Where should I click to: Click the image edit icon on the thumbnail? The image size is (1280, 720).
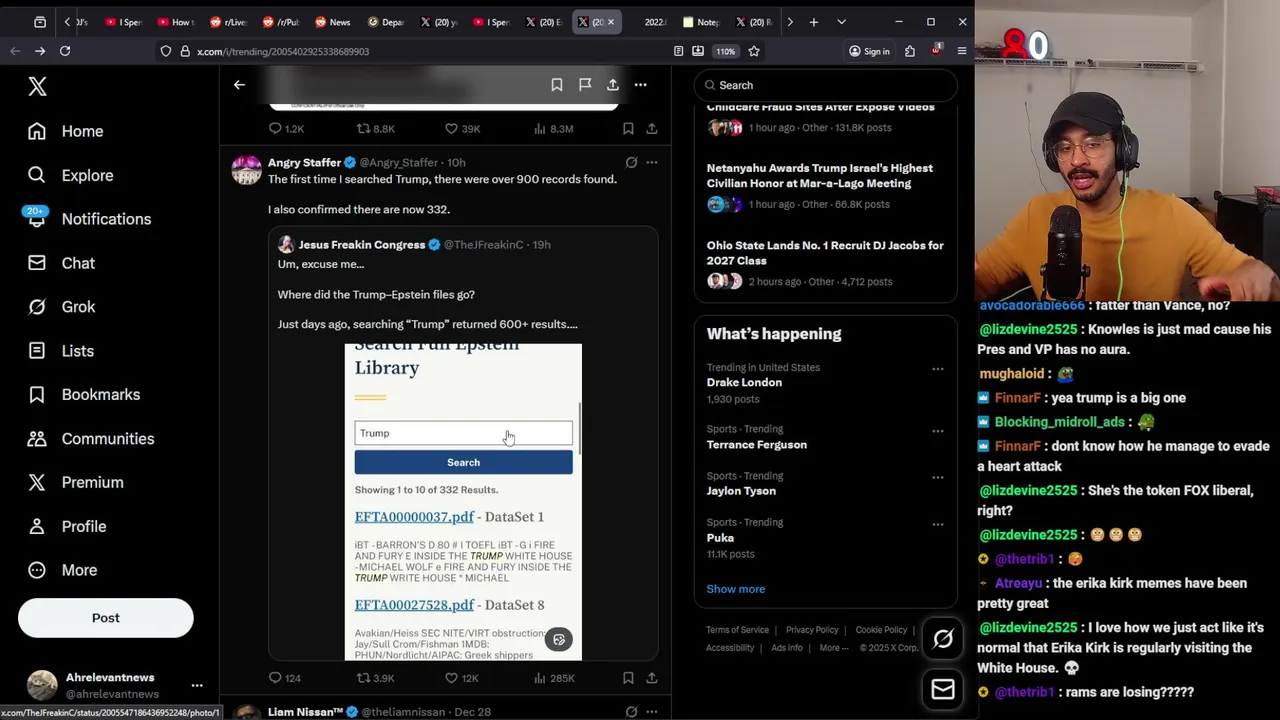559,640
